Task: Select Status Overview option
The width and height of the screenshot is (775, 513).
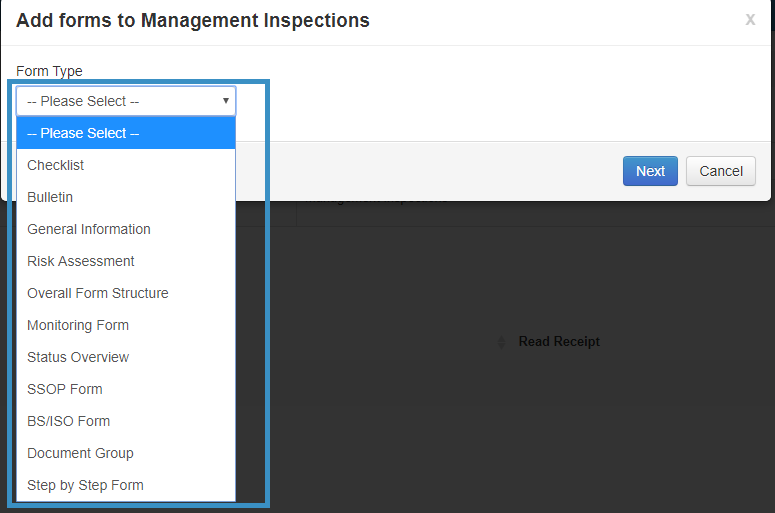Action: click(126, 357)
